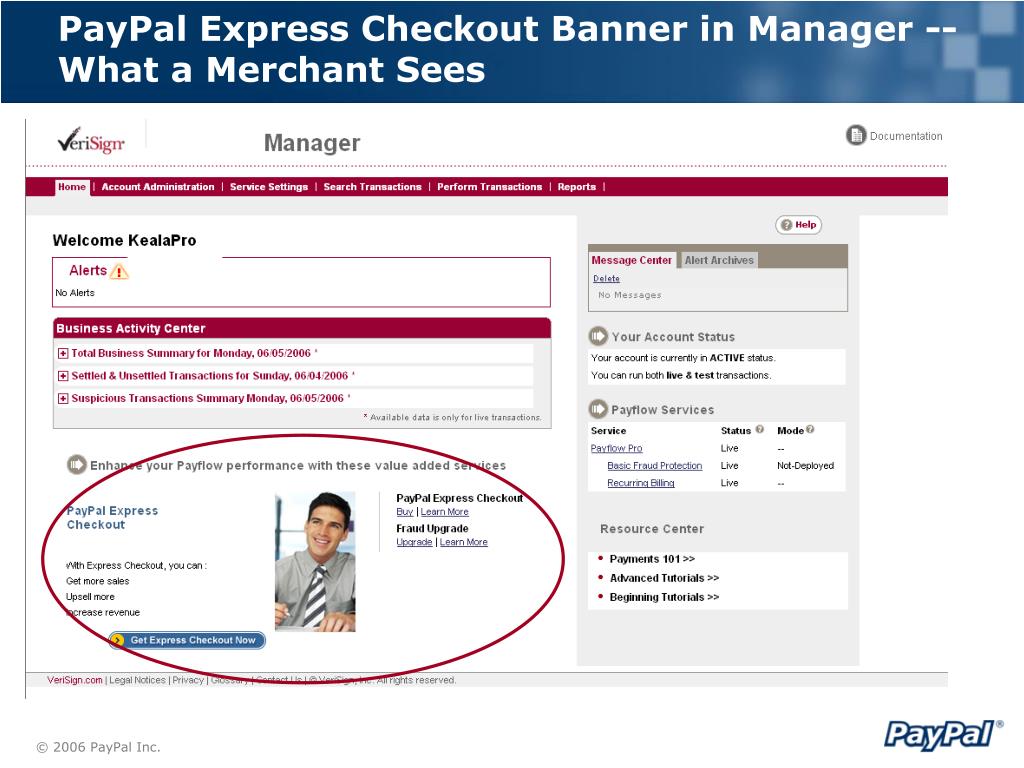Expand Total Business Summary for Monday
The image size is (1024, 768).
(63, 353)
